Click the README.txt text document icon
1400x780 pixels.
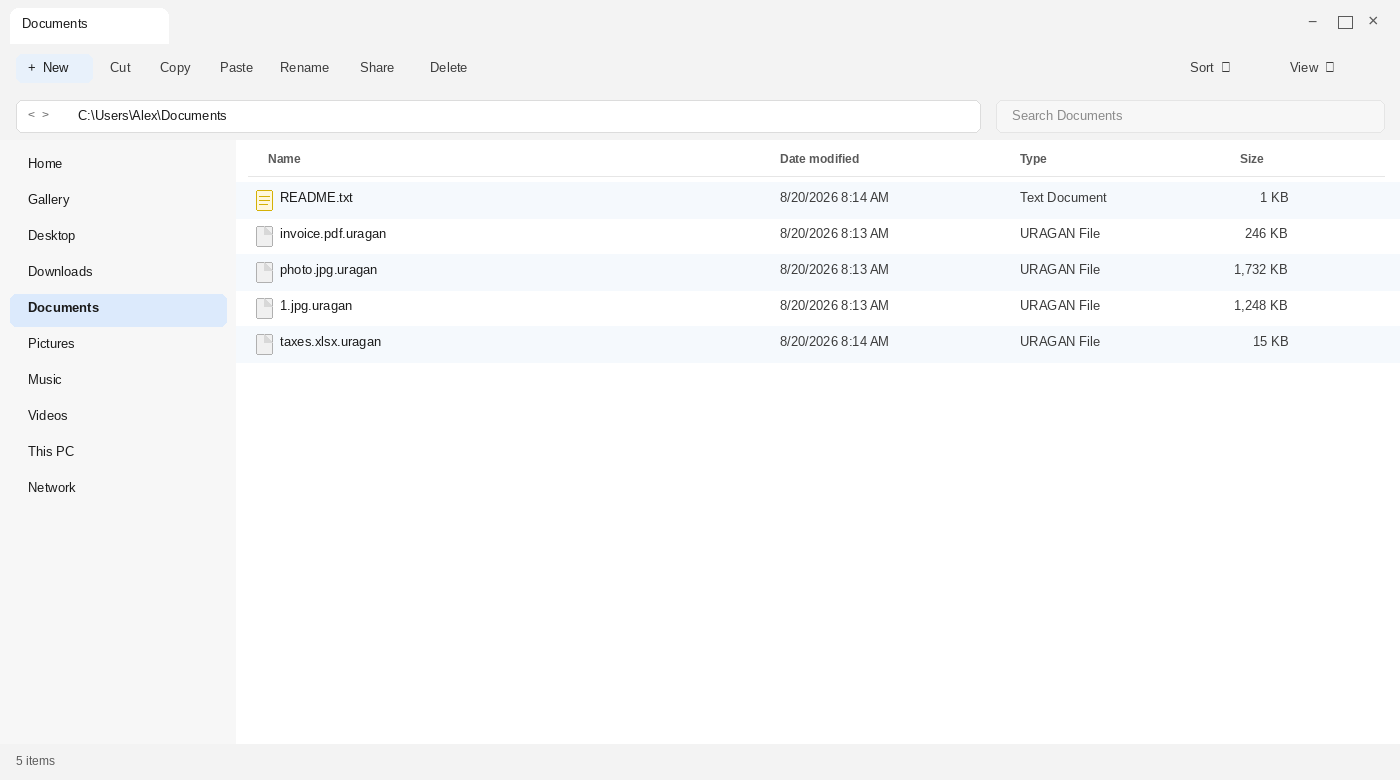pos(264,200)
